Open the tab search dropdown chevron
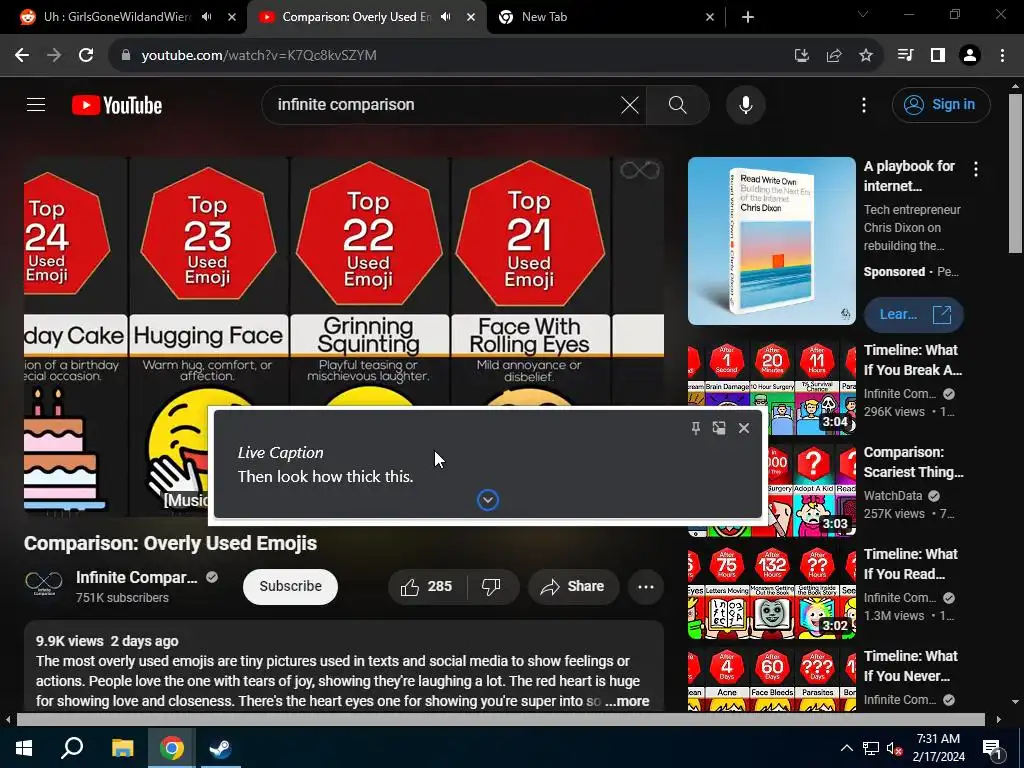 pos(863,14)
